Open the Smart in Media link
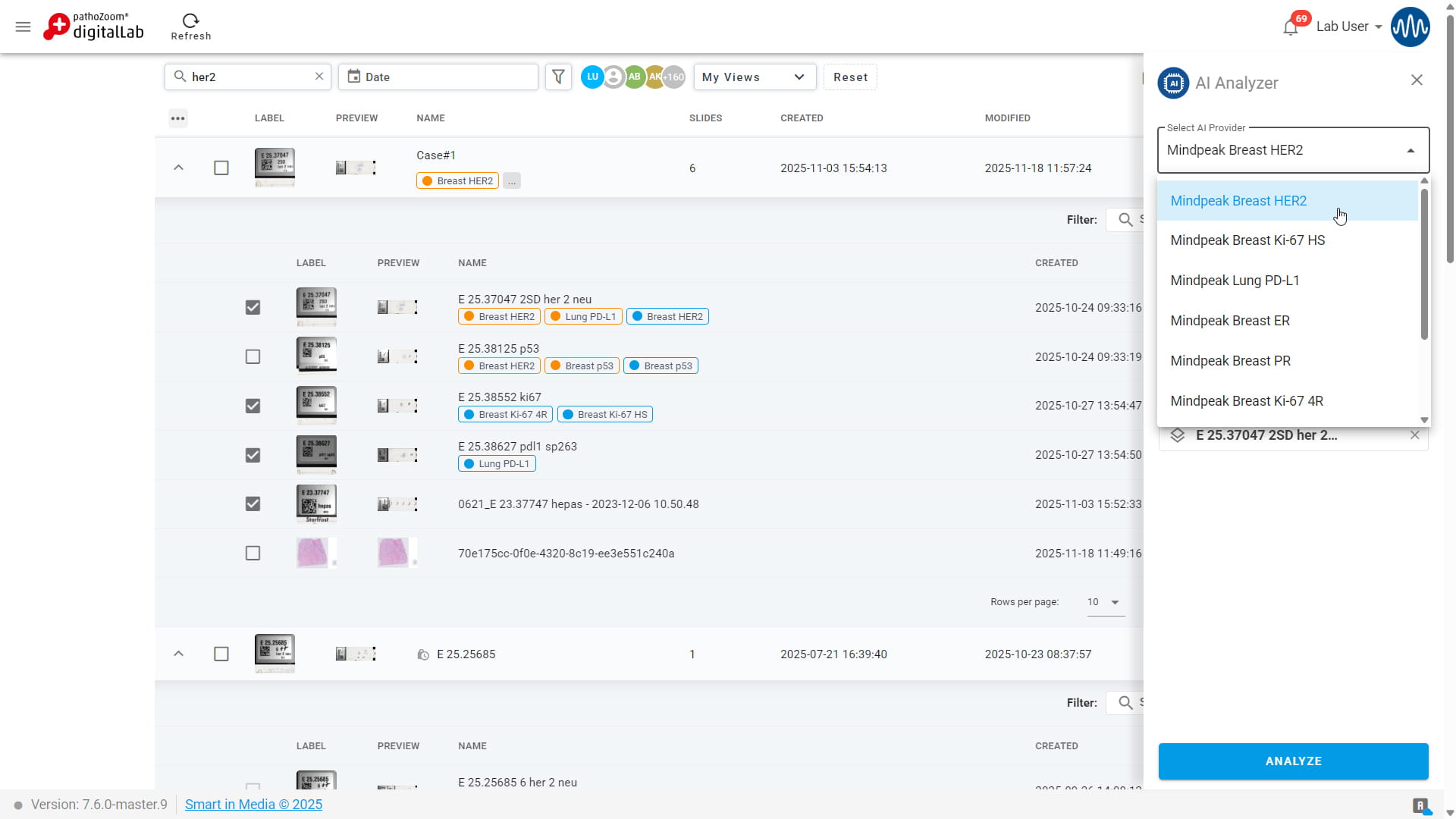The width and height of the screenshot is (1456, 819). tap(253, 805)
